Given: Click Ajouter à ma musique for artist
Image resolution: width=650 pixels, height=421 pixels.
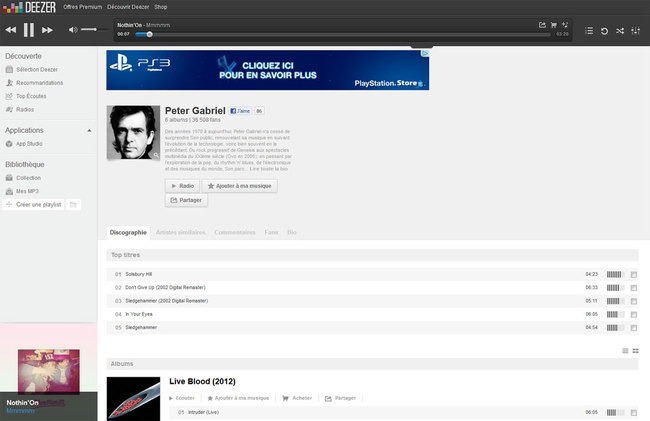Looking at the screenshot, I should point(240,186).
